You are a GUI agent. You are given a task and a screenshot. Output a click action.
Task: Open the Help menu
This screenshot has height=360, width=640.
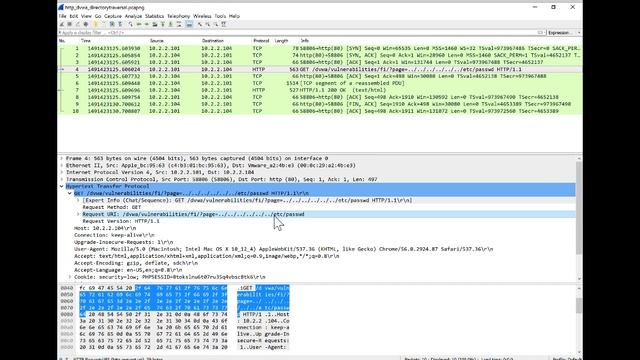tap(234, 16)
